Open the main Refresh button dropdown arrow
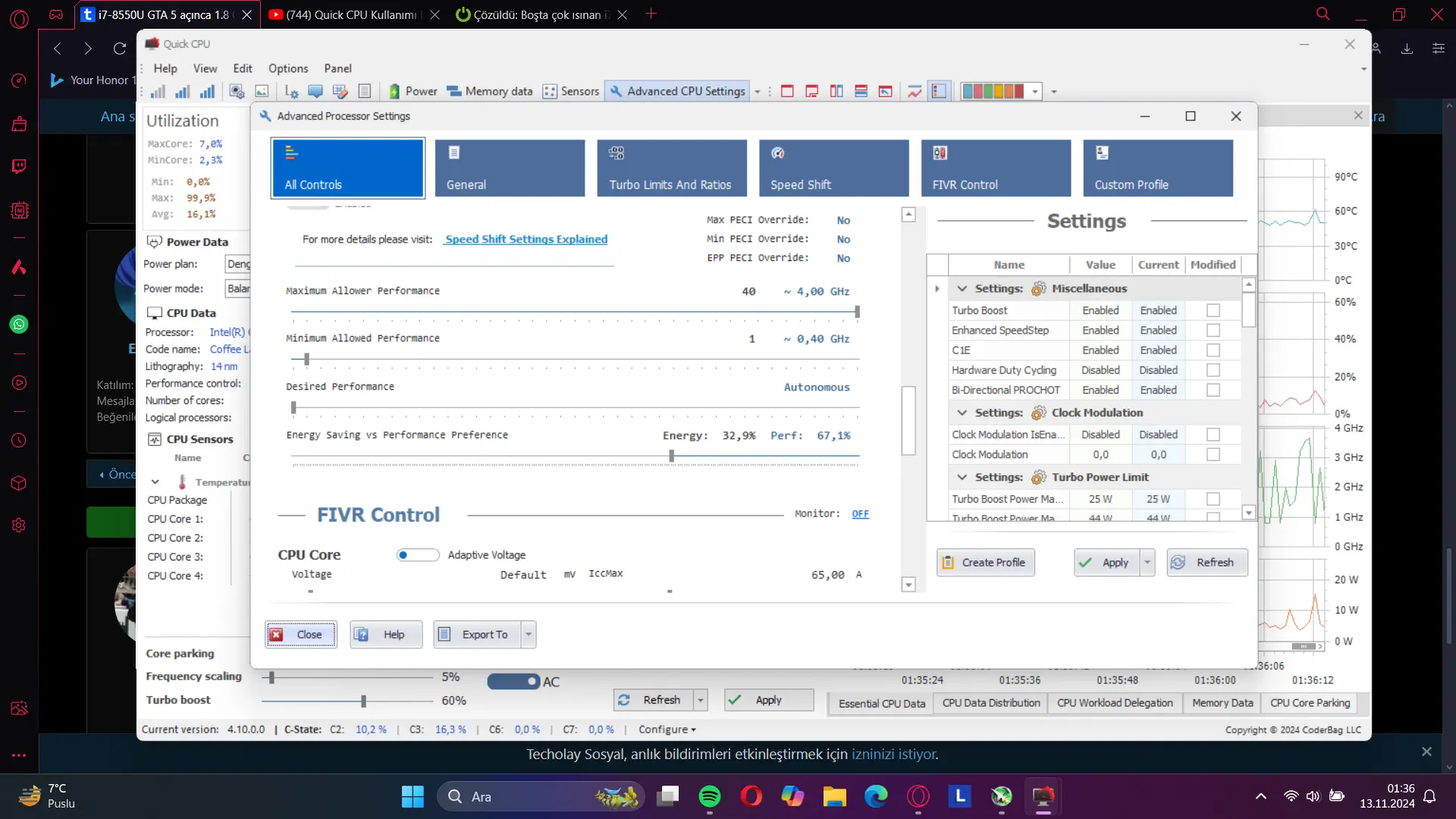Viewport: 1456px width, 819px height. pos(701,700)
